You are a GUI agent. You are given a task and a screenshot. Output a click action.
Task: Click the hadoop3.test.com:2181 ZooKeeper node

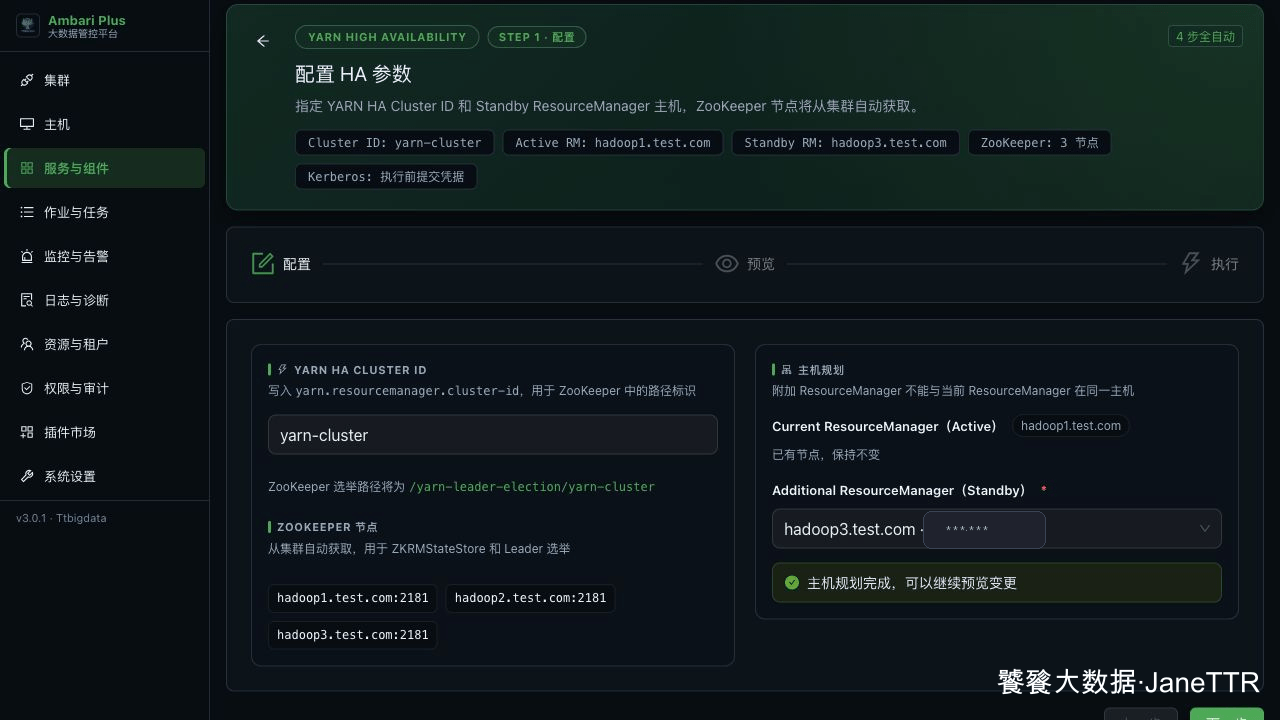(x=353, y=635)
